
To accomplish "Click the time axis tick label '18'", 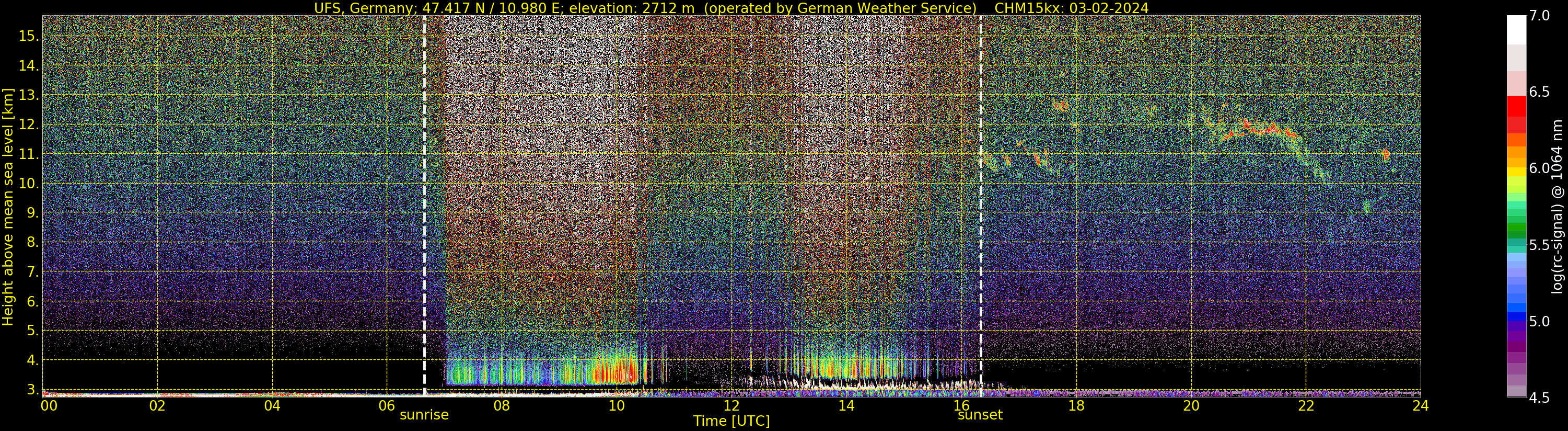I will tap(1076, 405).
